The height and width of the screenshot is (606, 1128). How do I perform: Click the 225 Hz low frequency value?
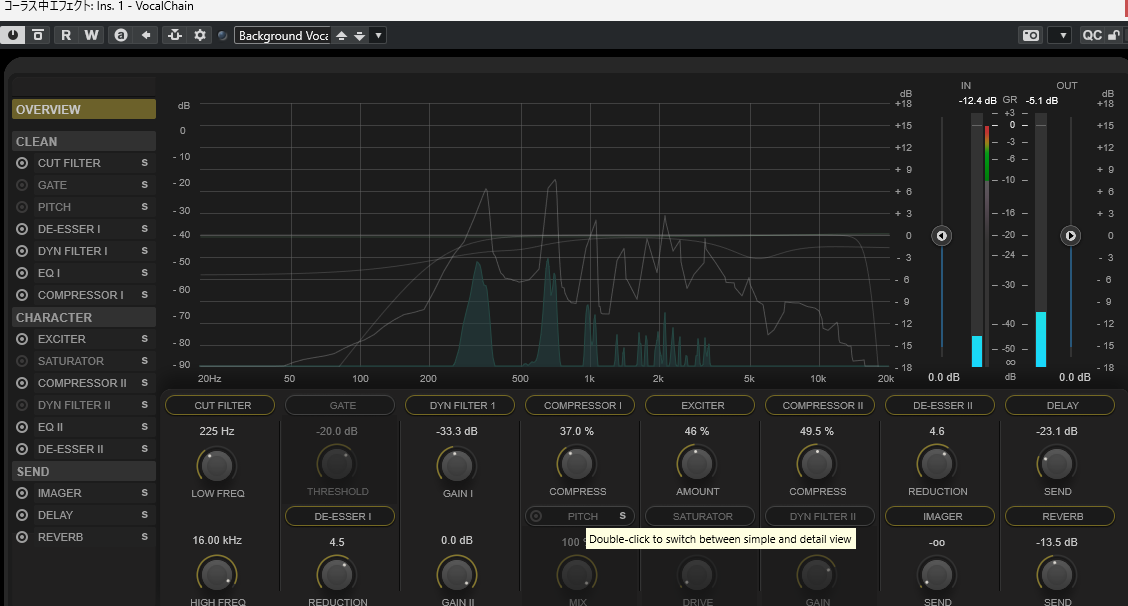[x=217, y=431]
